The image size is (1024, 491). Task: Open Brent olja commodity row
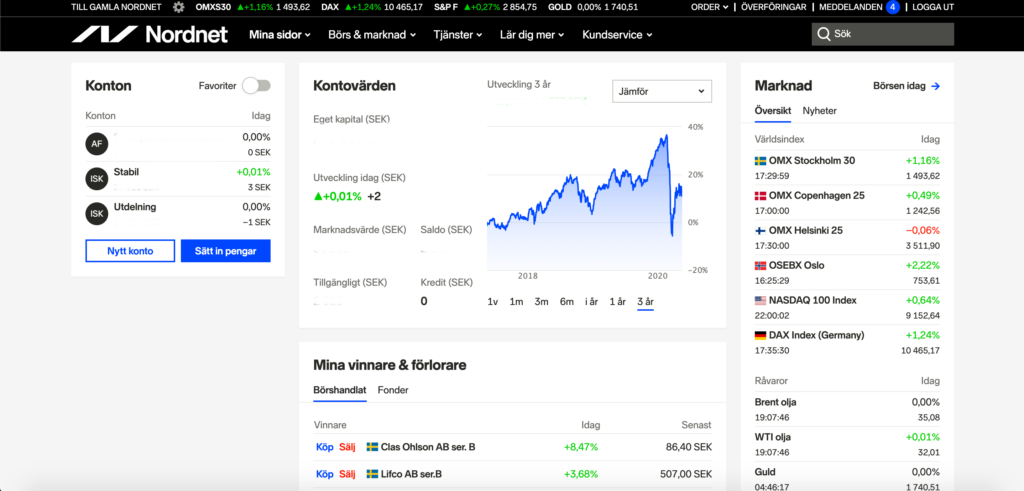pyautogui.click(x=847, y=409)
